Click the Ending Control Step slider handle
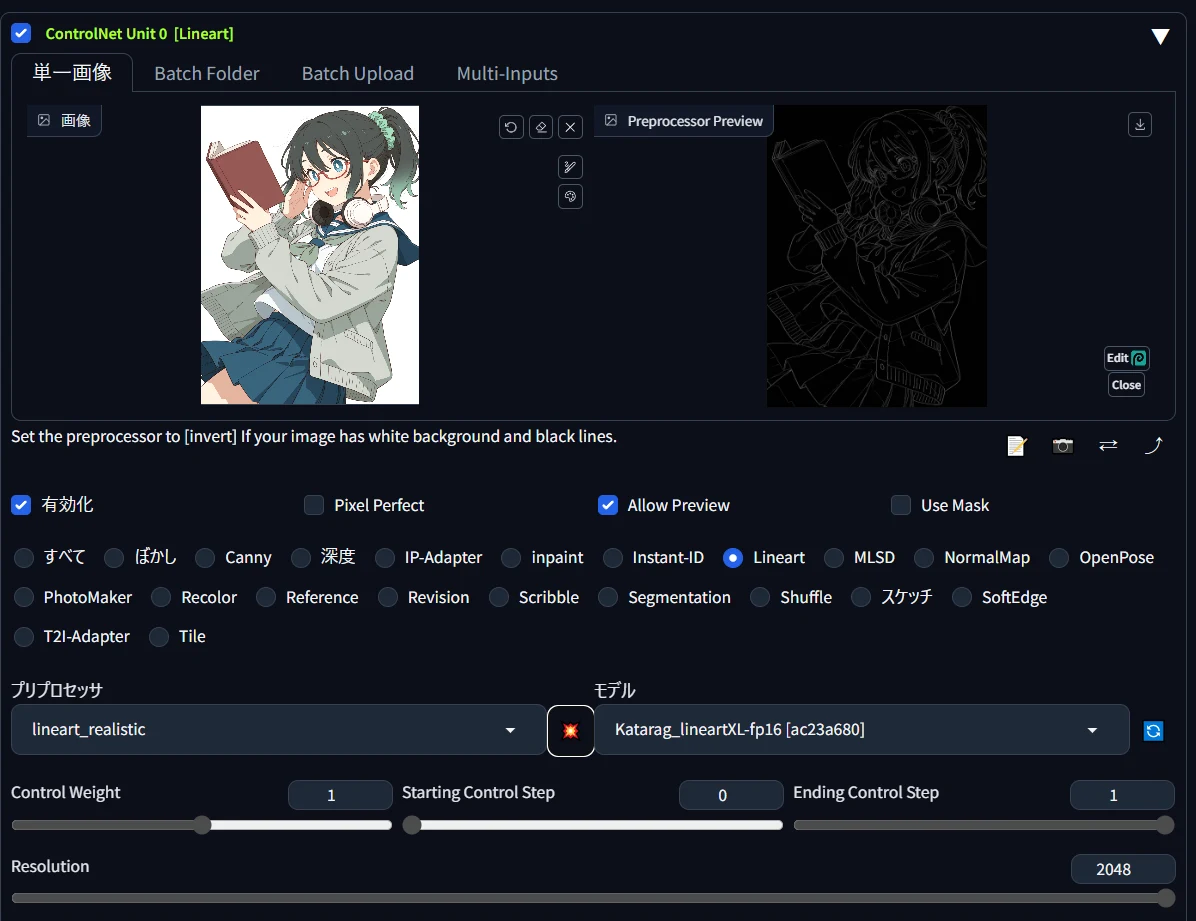1196x921 pixels. coord(1165,826)
